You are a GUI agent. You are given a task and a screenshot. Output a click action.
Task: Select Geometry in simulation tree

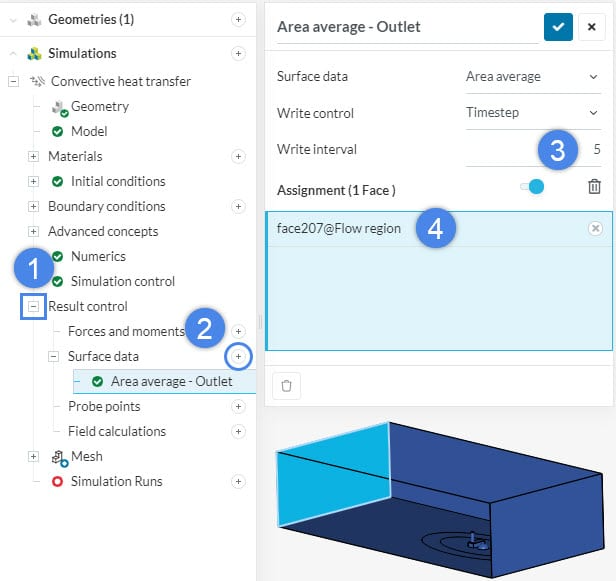tap(100, 106)
